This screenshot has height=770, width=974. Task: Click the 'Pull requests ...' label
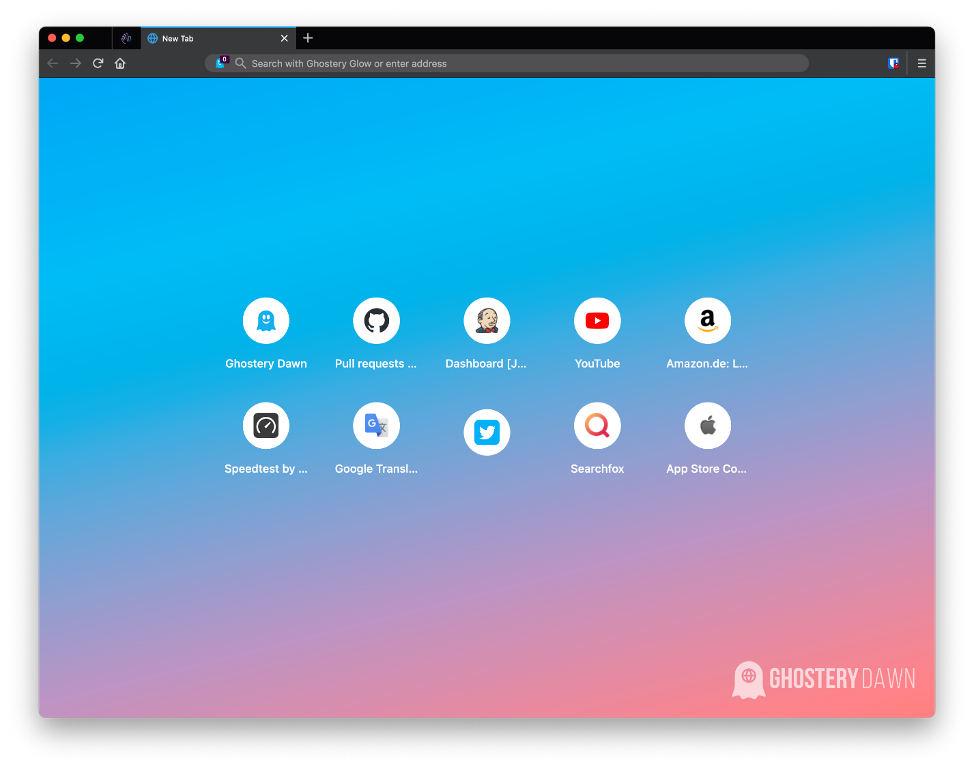point(376,363)
